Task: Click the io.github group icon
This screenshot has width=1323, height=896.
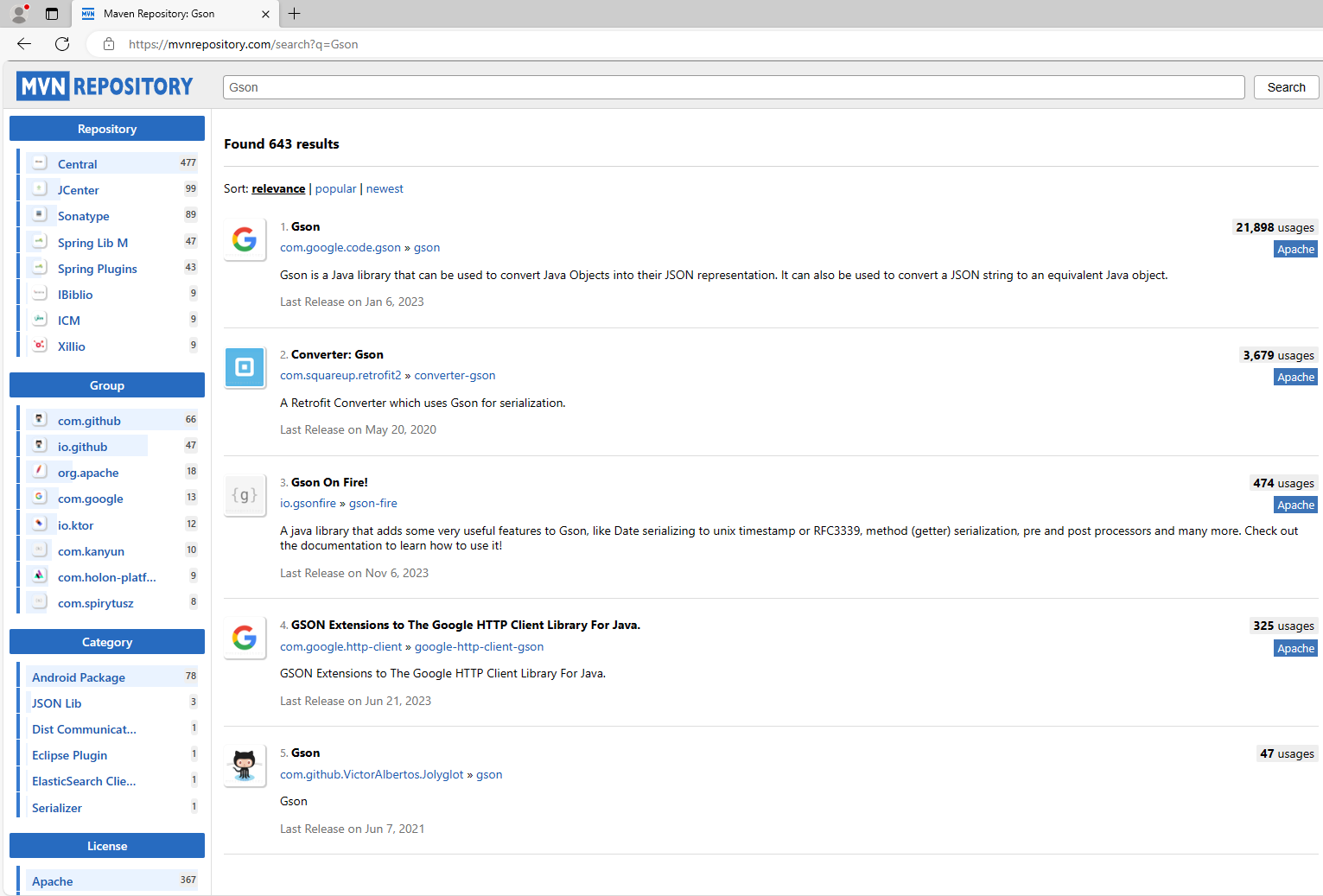Action: (40, 446)
